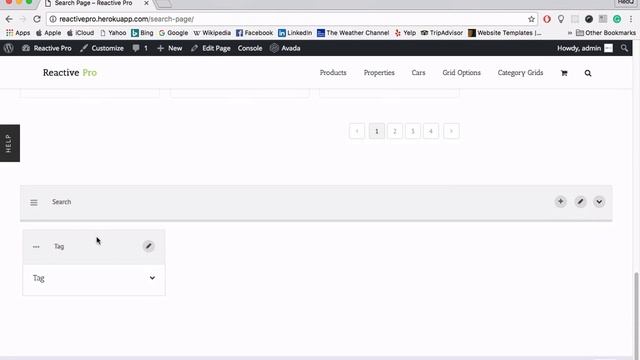Screen dimensions: 640x360
Task: Open The Weather Channel bookmark
Action: point(353,33)
